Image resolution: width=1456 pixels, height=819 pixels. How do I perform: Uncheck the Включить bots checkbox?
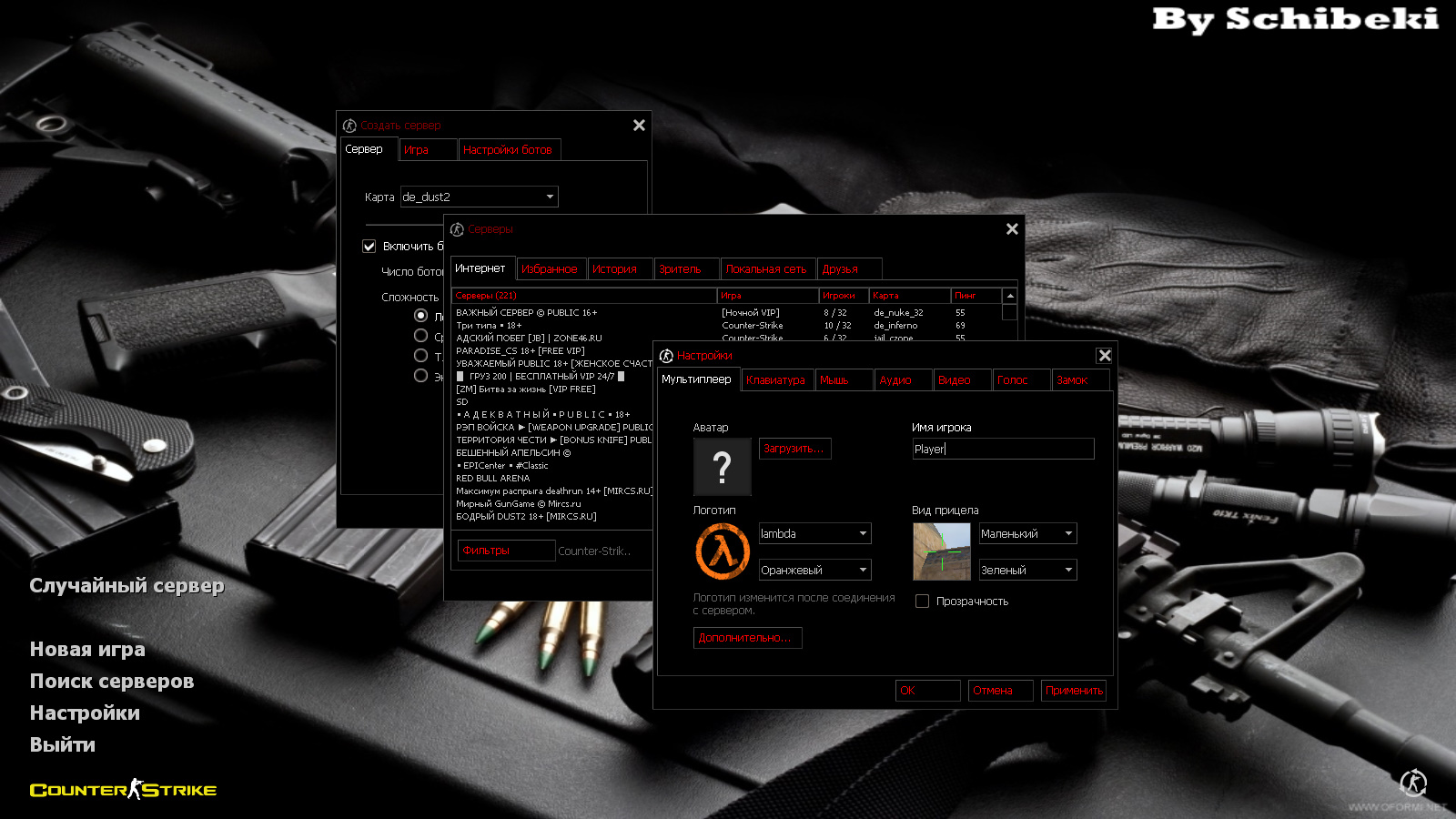(x=369, y=247)
